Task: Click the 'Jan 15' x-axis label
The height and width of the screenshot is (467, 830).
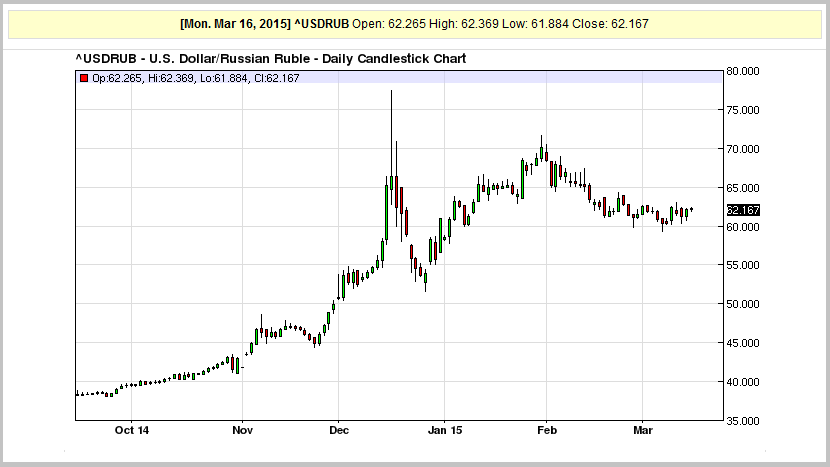Action: [x=445, y=430]
